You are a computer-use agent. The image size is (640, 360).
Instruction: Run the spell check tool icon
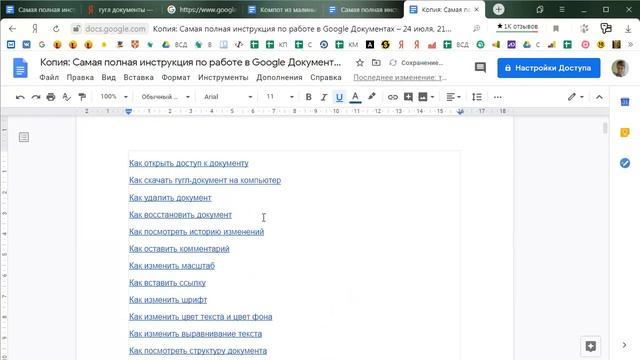pos(66,97)
